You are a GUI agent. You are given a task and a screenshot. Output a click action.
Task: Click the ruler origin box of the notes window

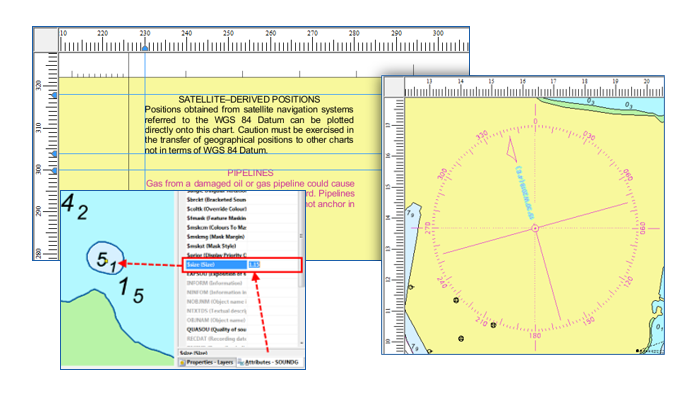click(x=47, y=39)
